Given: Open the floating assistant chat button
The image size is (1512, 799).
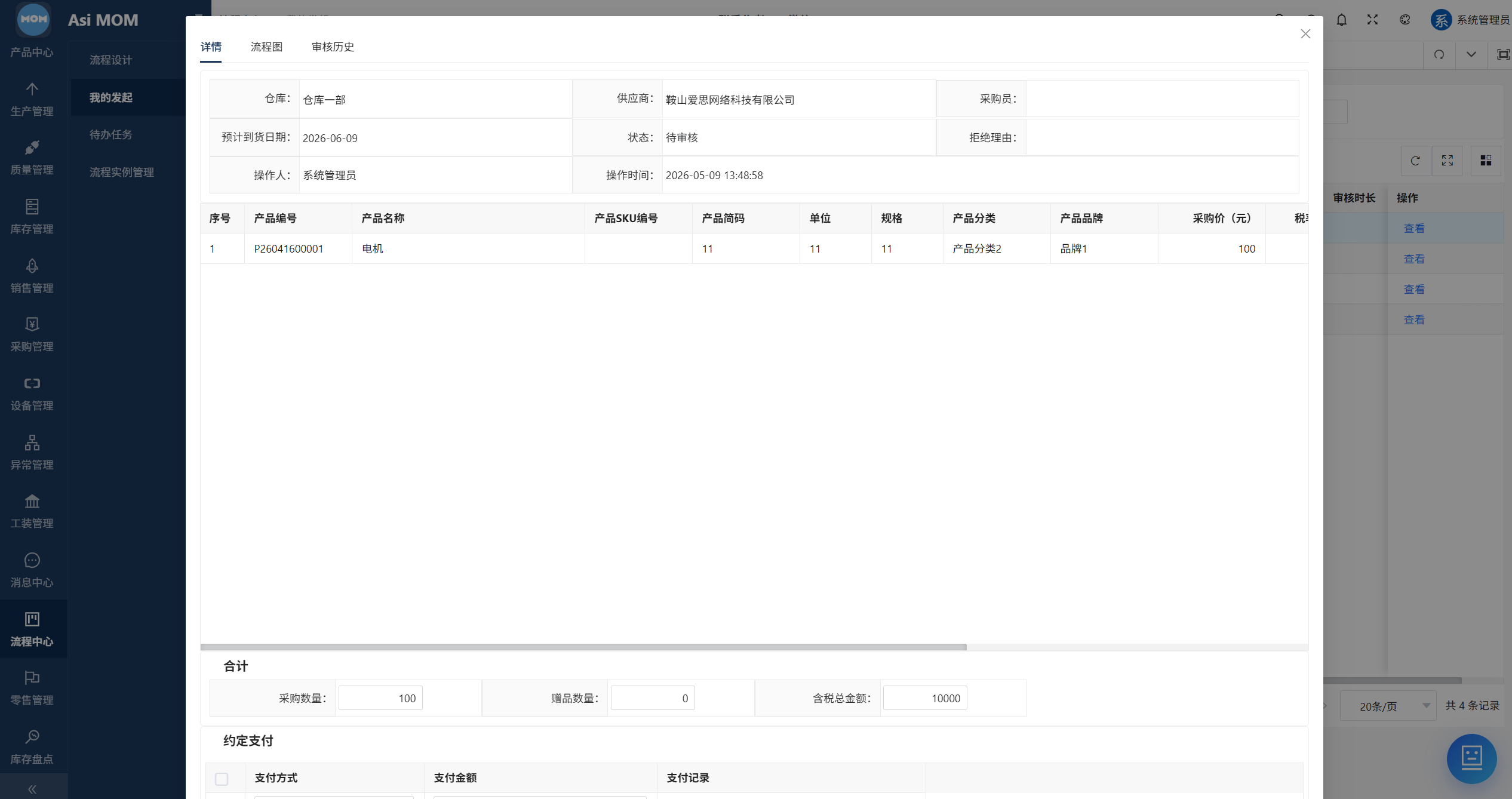Looking at the screenshot, I should coord(1471,758).
